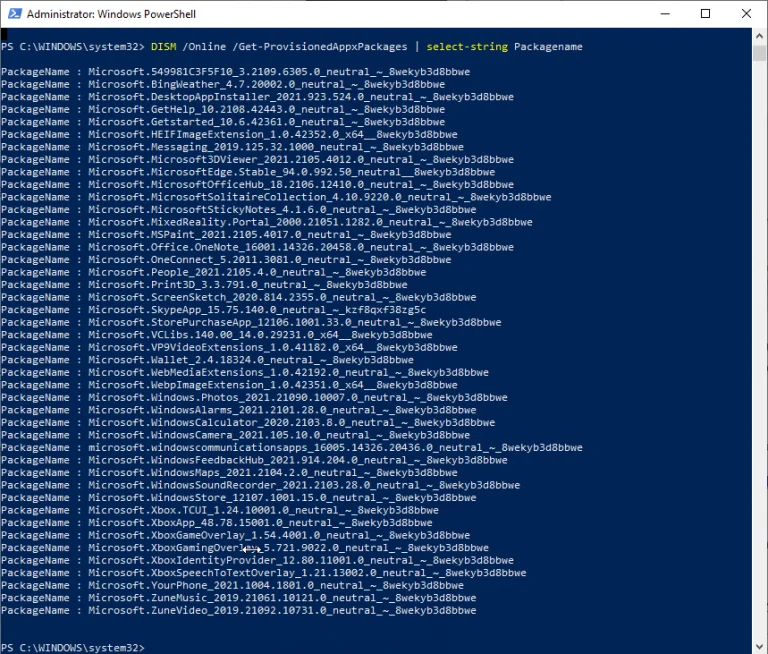Click the Microsoft.MicrosoftEdge.Stable package line
The height and width of the screenshot is (654, 768).
click(248, 172)
